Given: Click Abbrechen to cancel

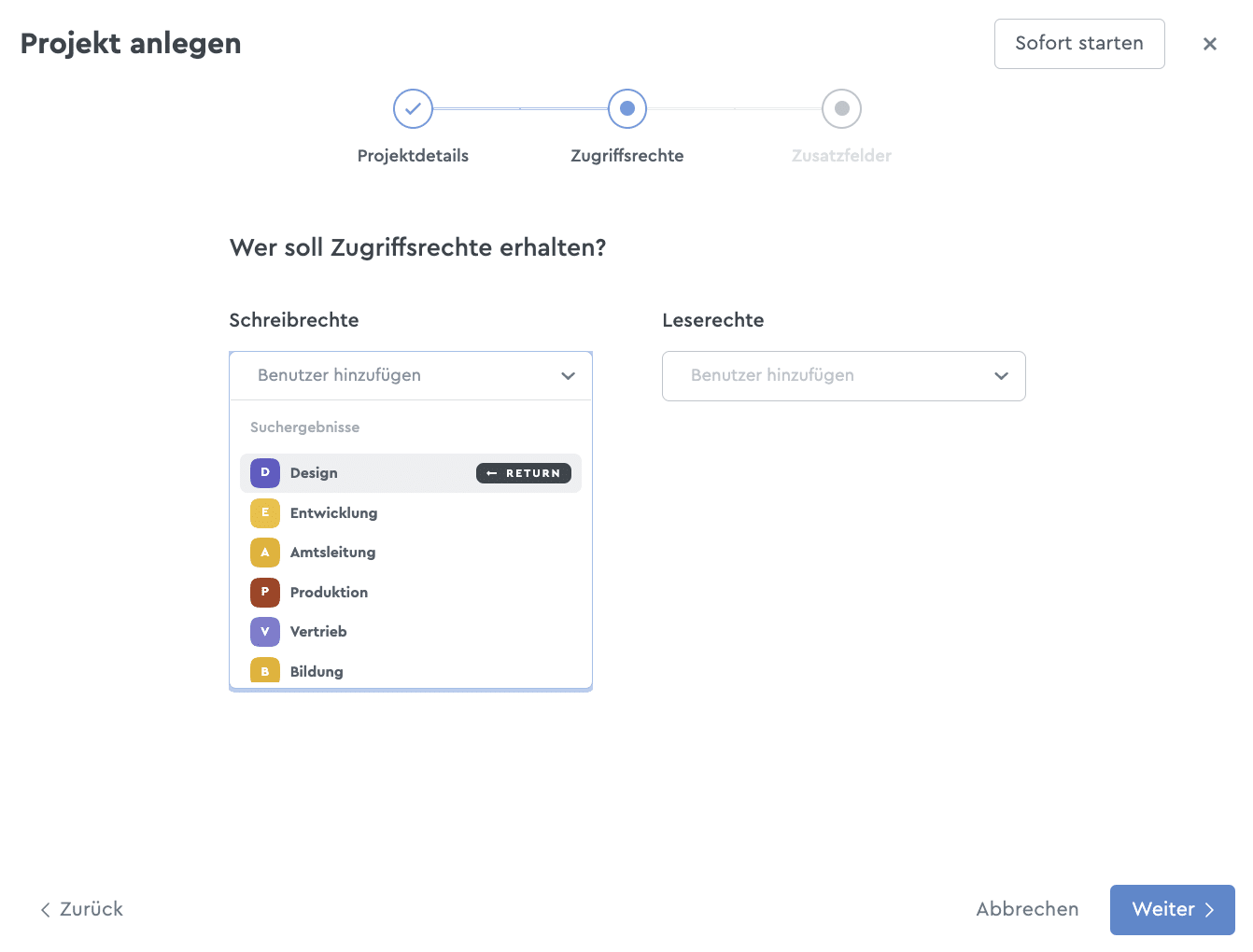Looking at the screenshot, I should tap(1027, 910).
